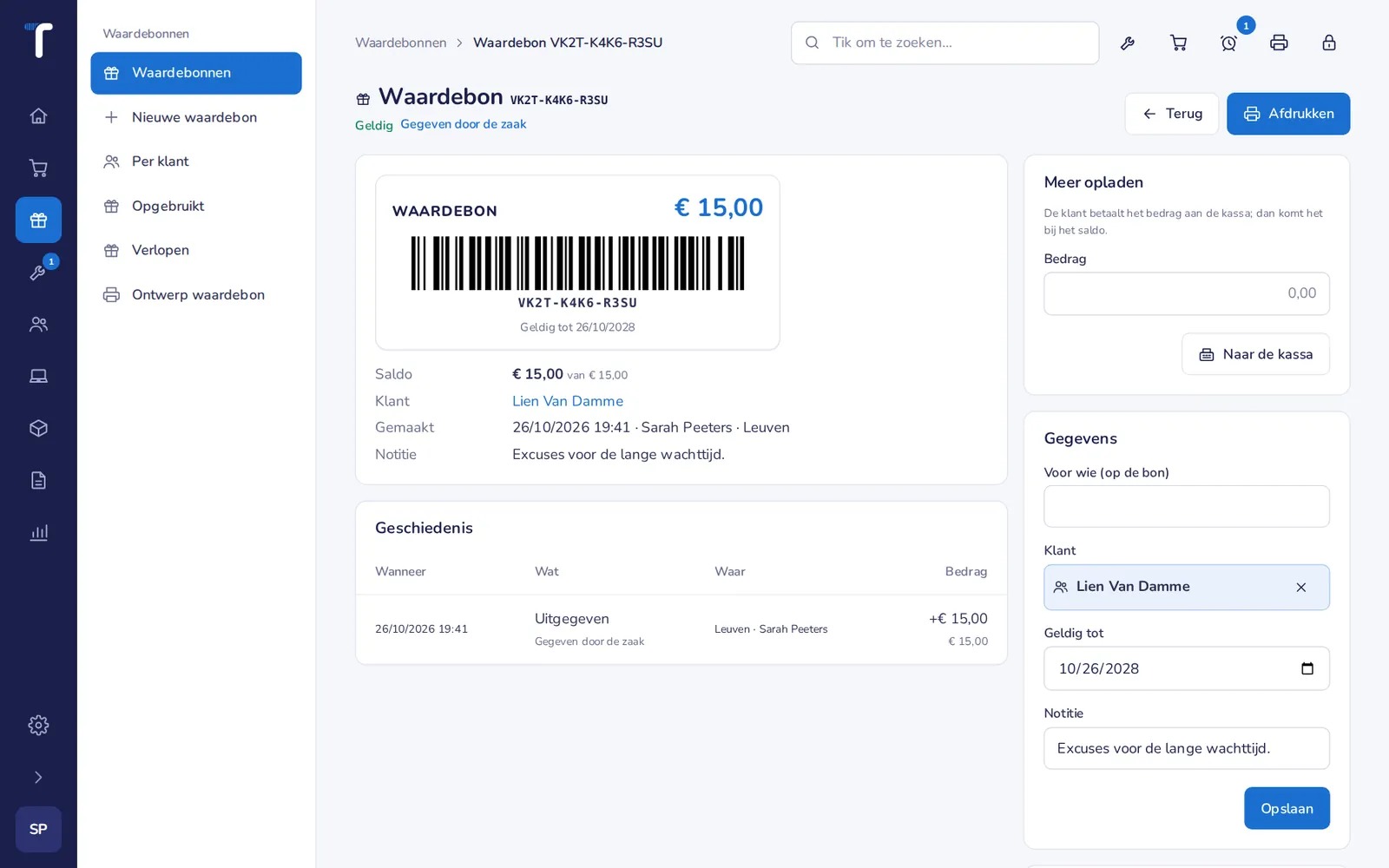Open the Lien Van Damme customer link
Screen dimensions: 1389x868
coord(568,401)
